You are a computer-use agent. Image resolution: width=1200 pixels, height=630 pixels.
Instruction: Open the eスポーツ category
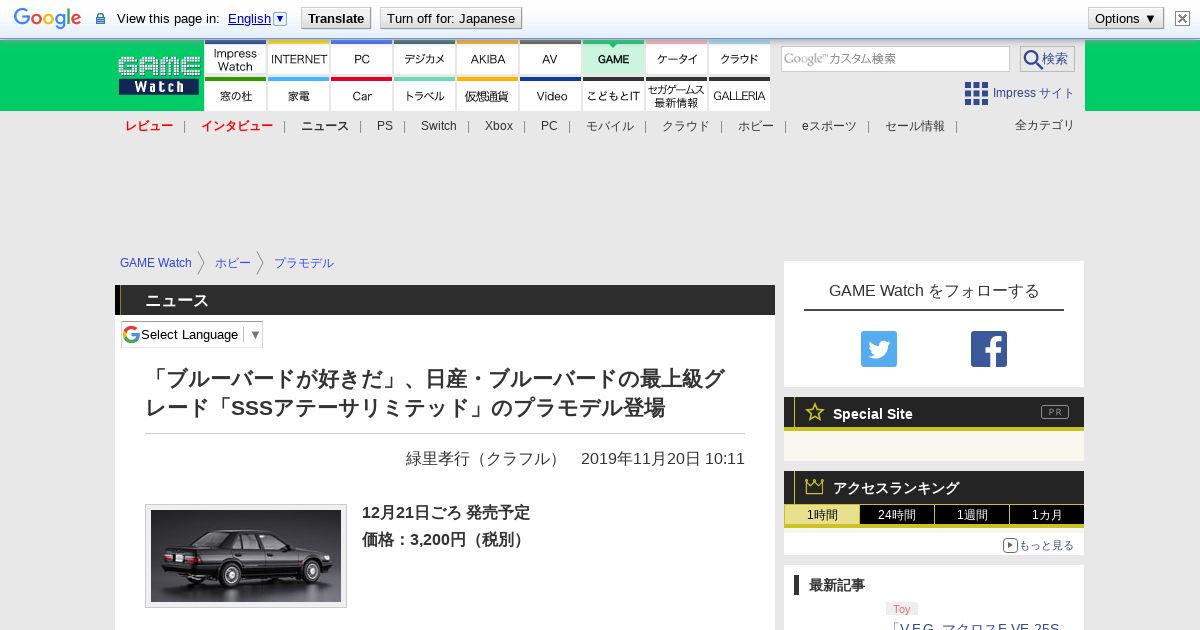(829, 126)
